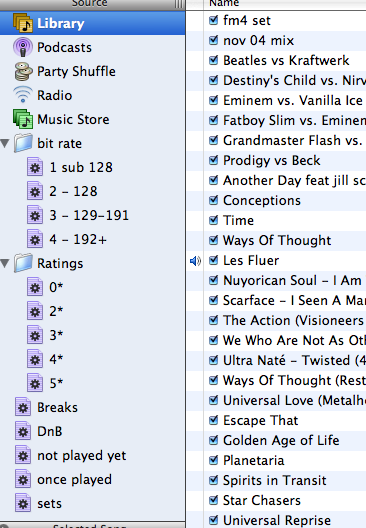Screen dimensions: 366x528
Task: Click the Ratings folder icon
Action: [23, 263]
